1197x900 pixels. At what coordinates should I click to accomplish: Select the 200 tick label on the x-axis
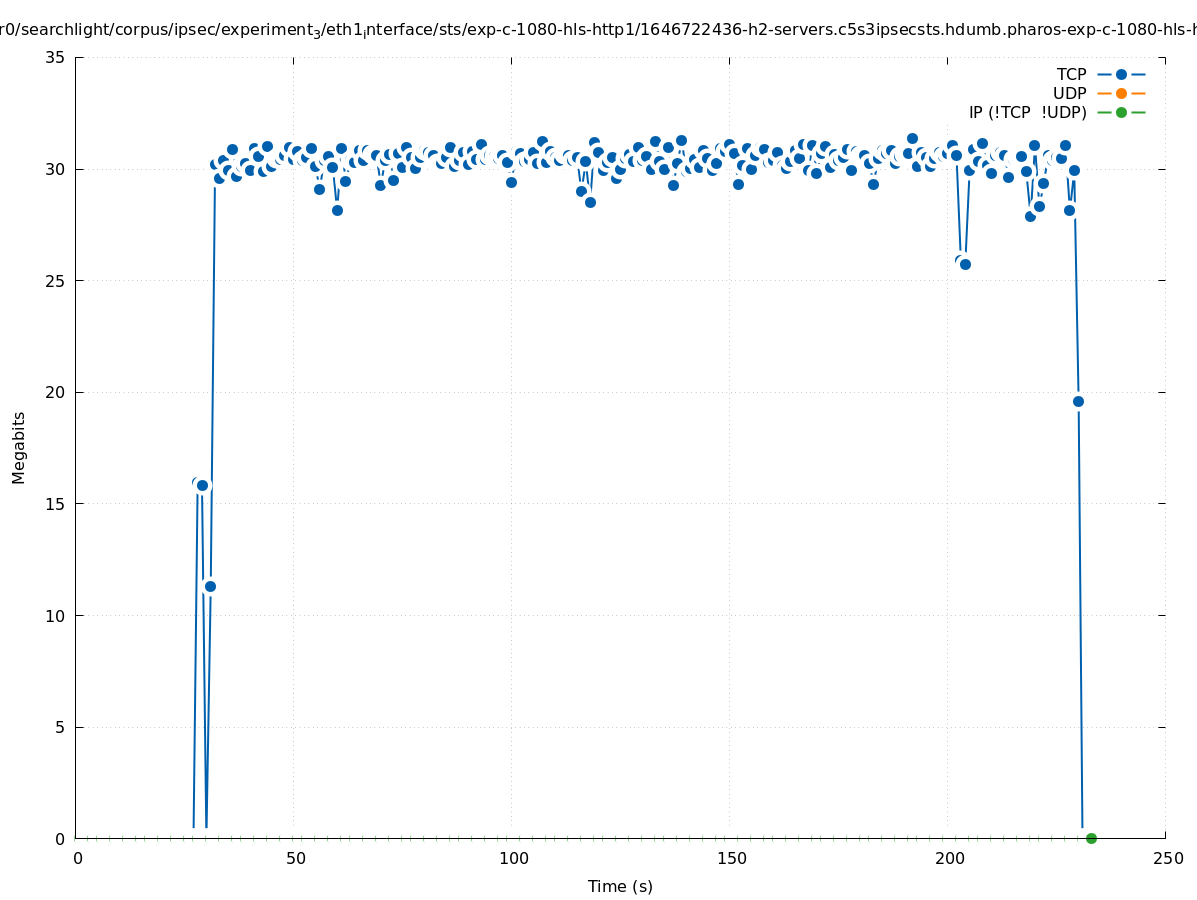(949, 858)
